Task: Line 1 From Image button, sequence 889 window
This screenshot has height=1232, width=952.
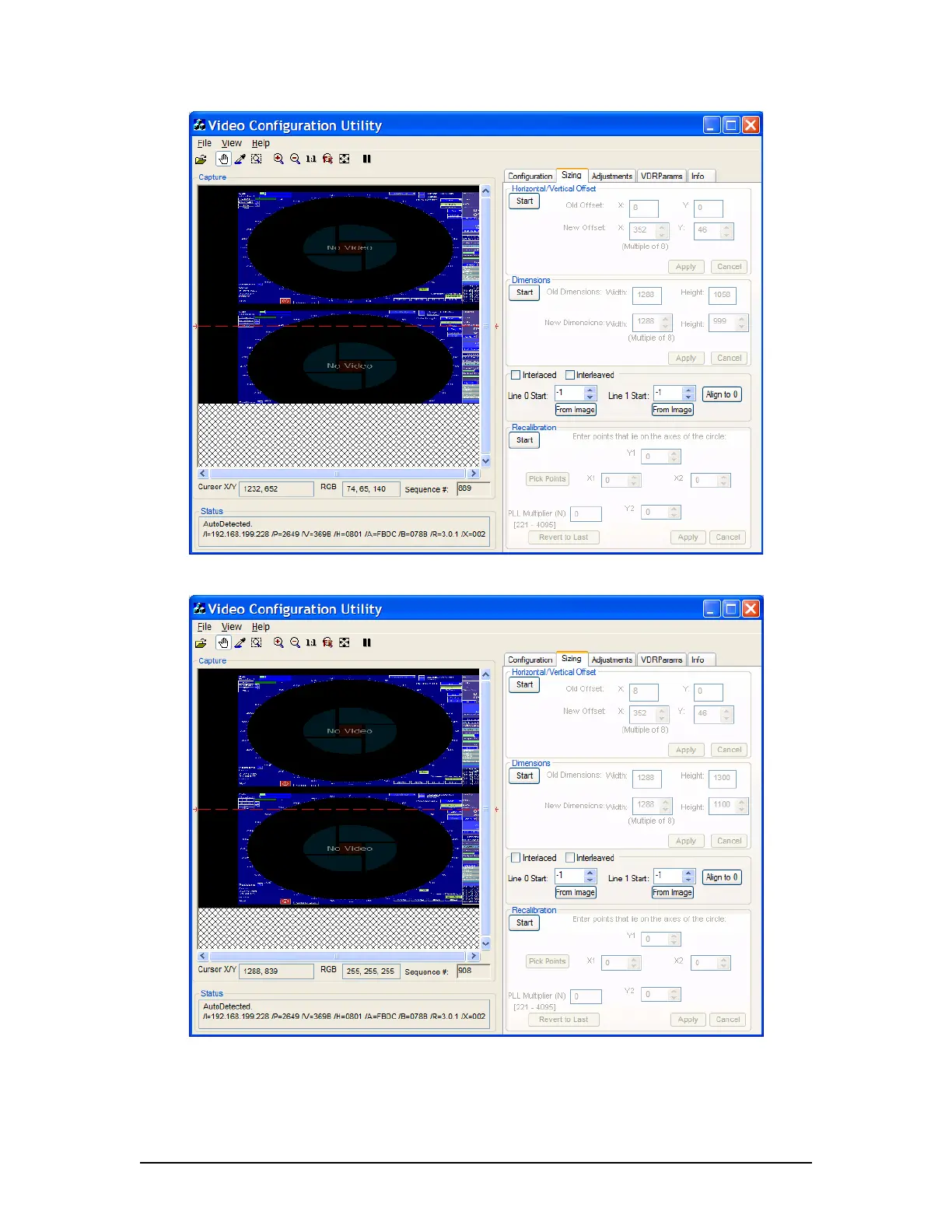Action: tap(673, 410)
